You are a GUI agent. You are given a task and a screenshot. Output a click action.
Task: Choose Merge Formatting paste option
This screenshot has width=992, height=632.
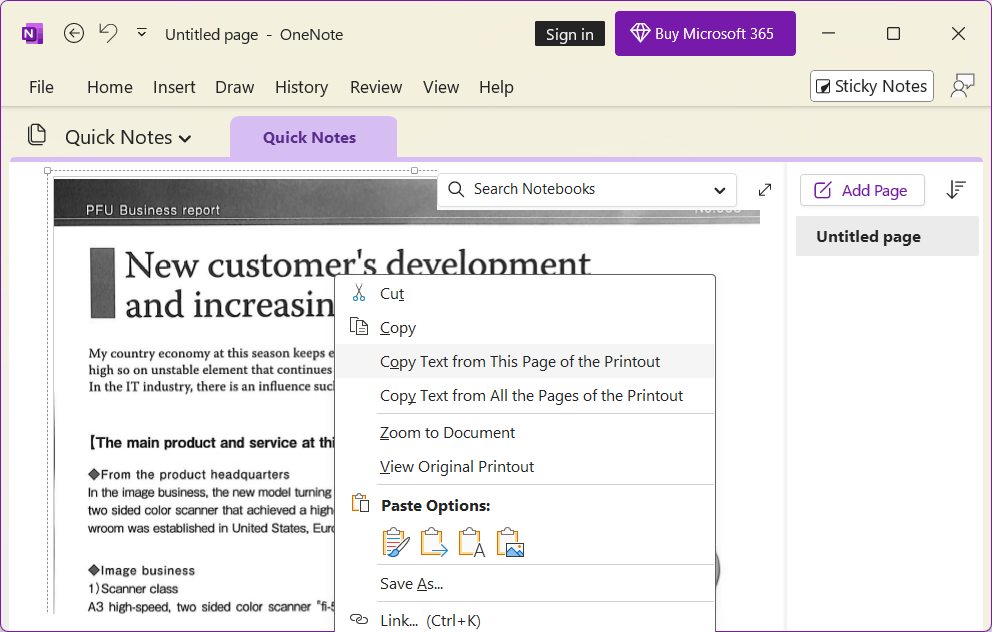[x=434, y=542]
